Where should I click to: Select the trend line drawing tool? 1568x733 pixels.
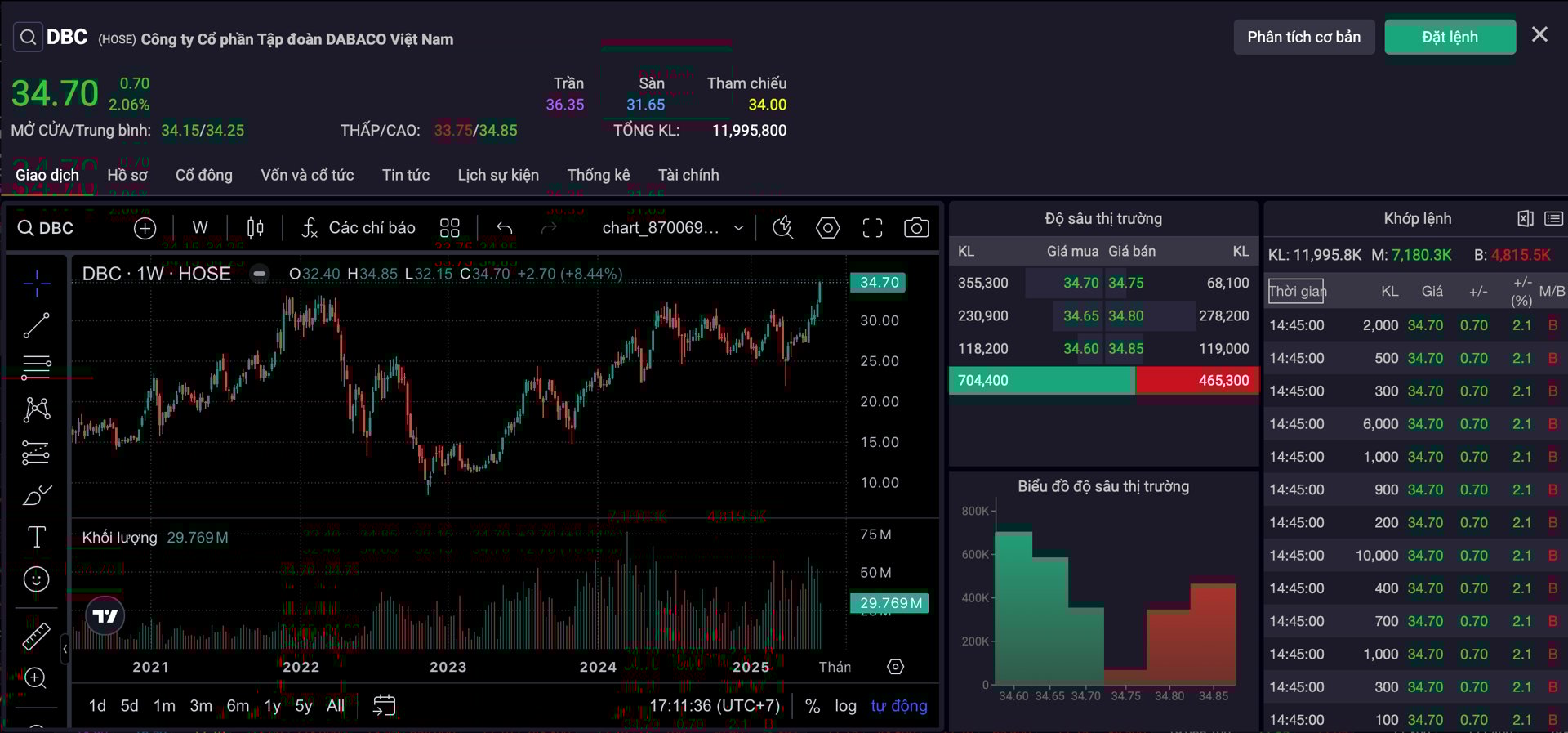click(x=36, y=325)
